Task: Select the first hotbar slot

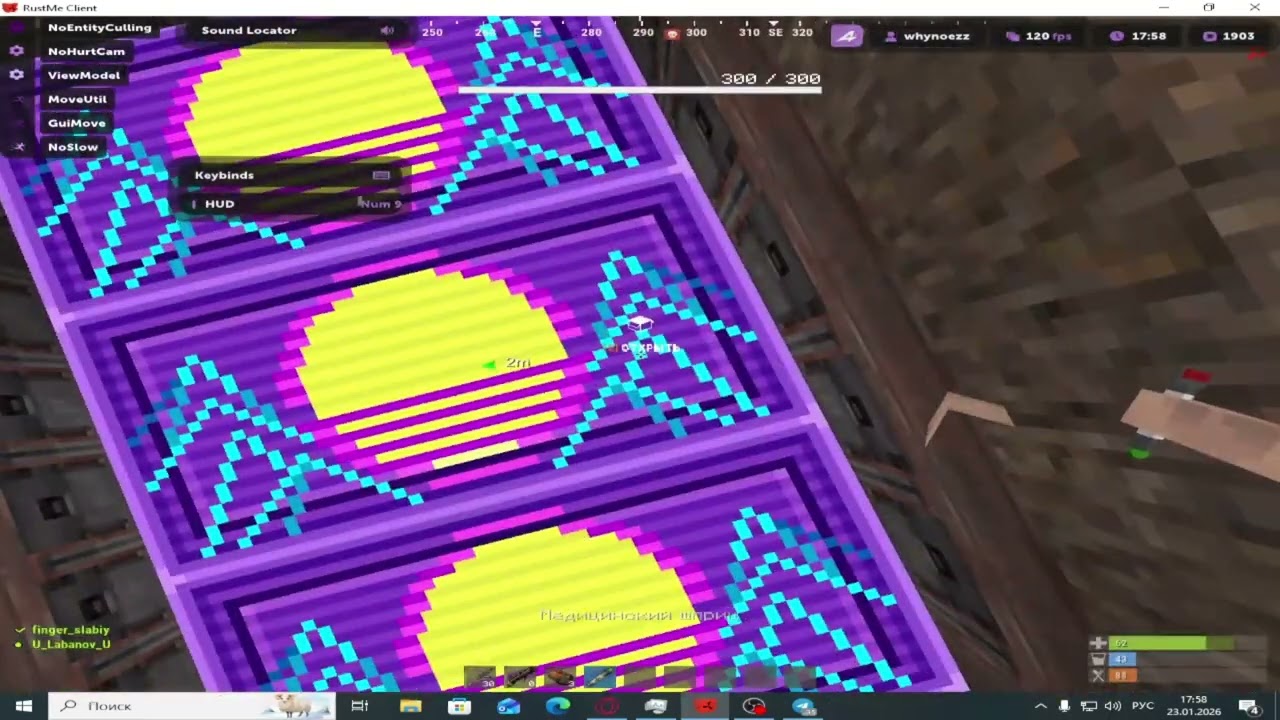Action: pos(480,678)
